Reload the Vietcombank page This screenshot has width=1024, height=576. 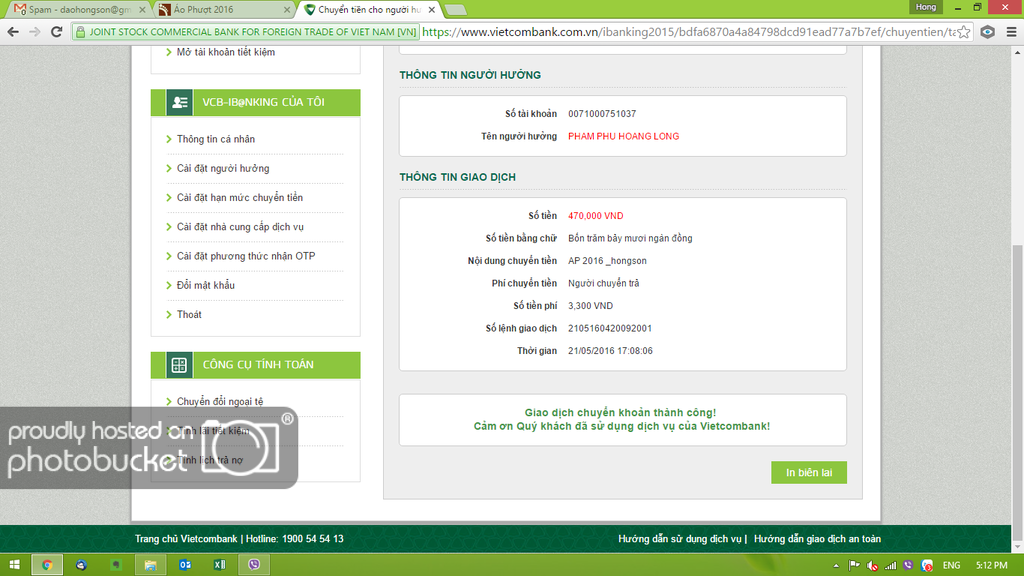[x=57, y=31]
